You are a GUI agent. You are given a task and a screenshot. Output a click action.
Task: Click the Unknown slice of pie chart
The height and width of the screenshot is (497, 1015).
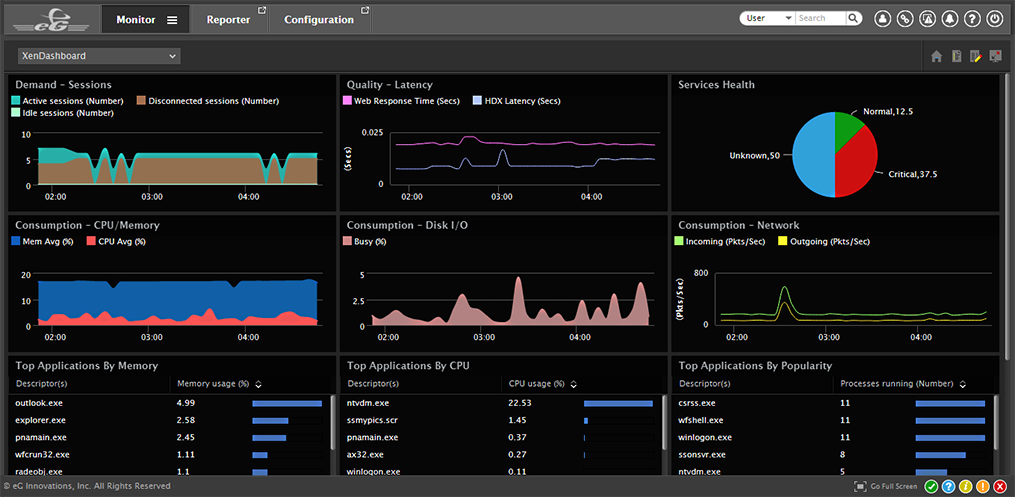point(814,155)
